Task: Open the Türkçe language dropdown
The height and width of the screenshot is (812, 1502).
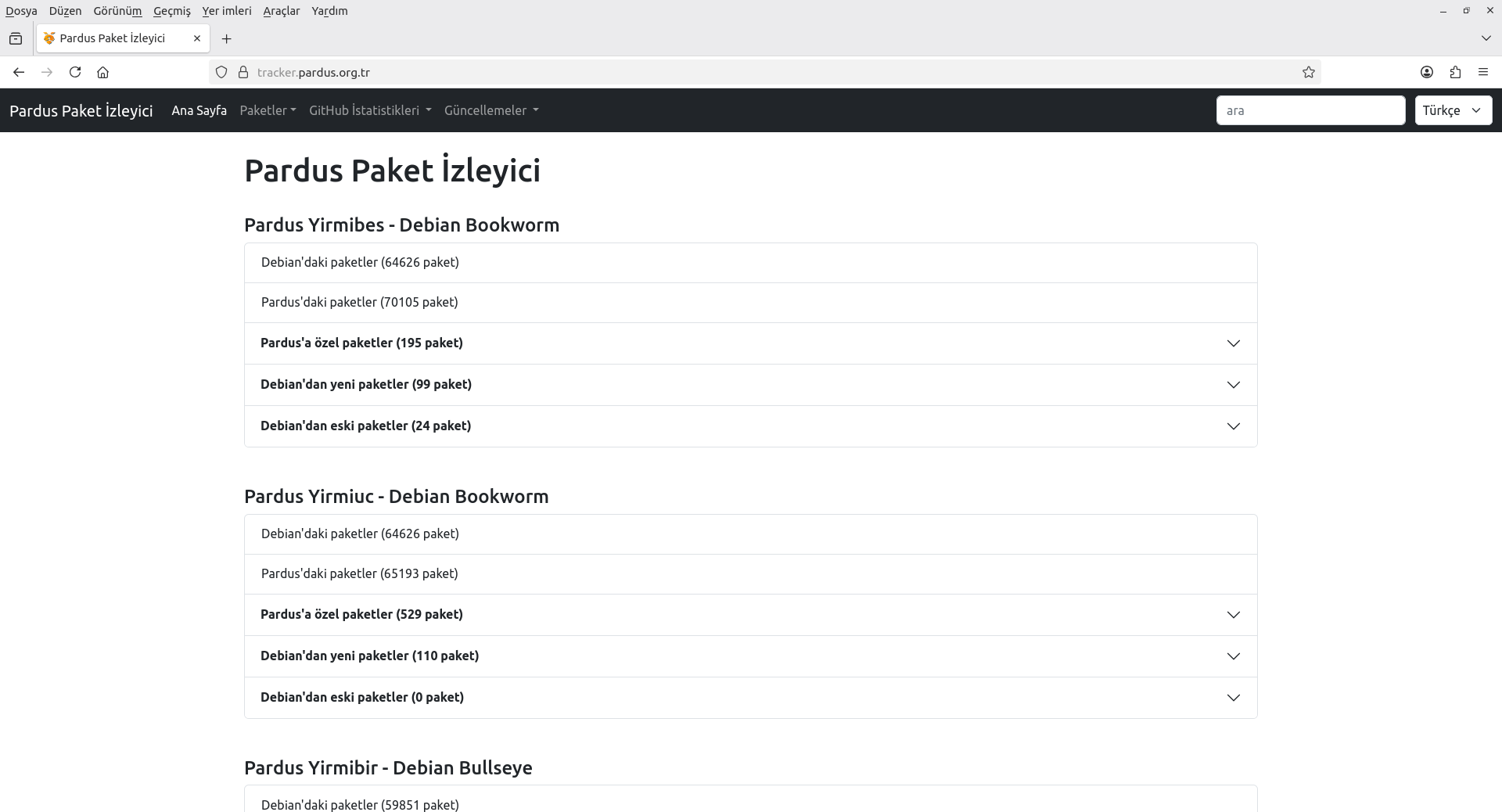Action: [1453, 110]
